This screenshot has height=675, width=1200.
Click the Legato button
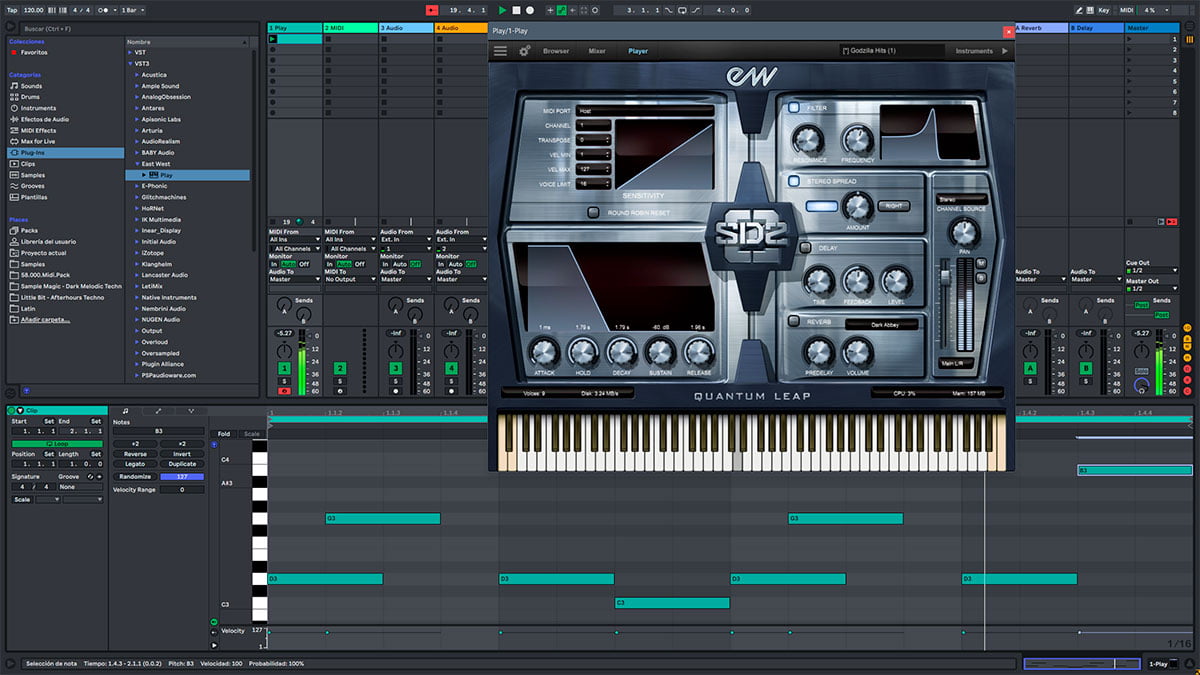tap(135, 464)
